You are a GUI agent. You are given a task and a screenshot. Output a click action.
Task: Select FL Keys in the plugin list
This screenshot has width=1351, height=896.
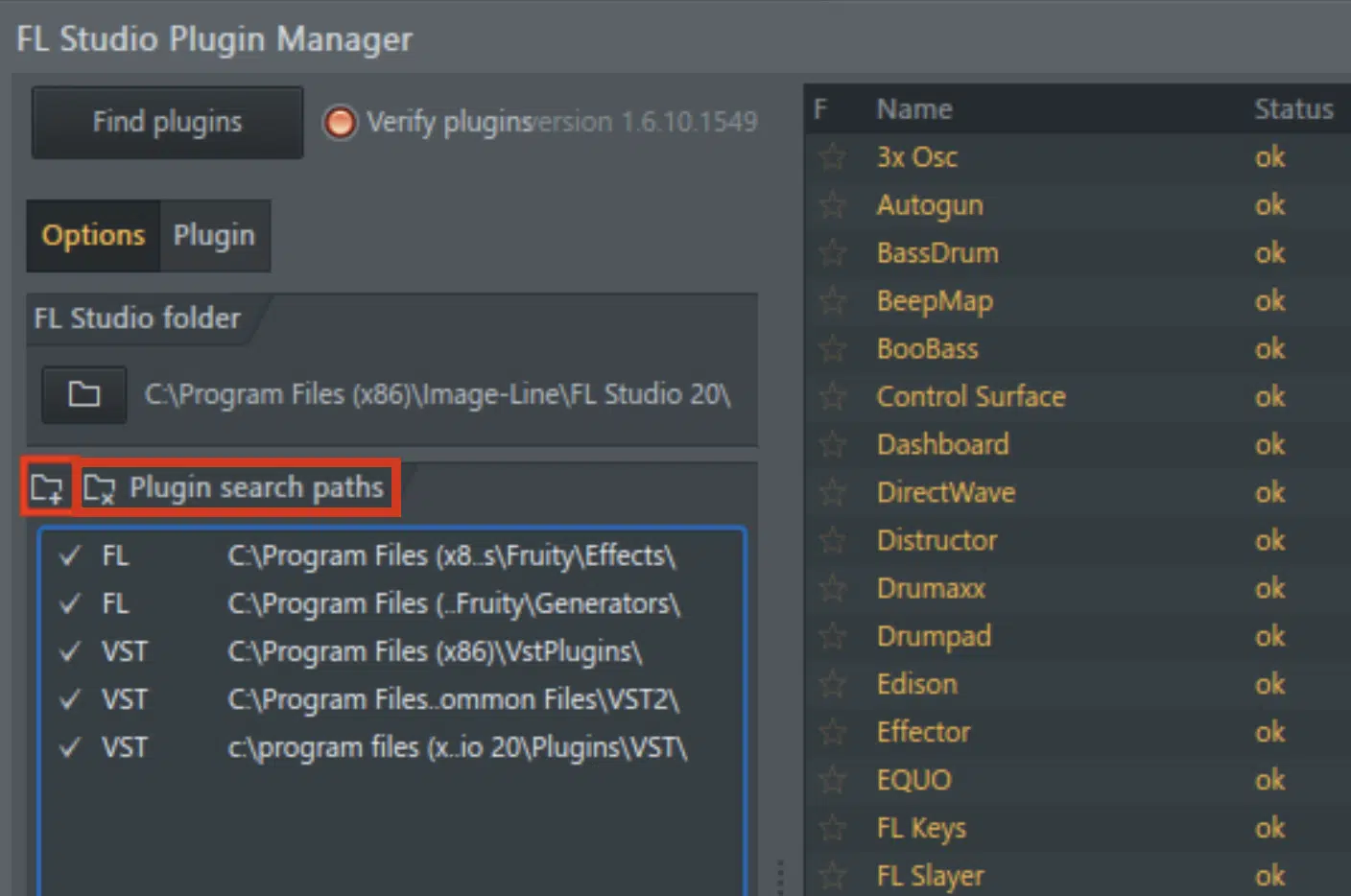(x=921, y=829)
